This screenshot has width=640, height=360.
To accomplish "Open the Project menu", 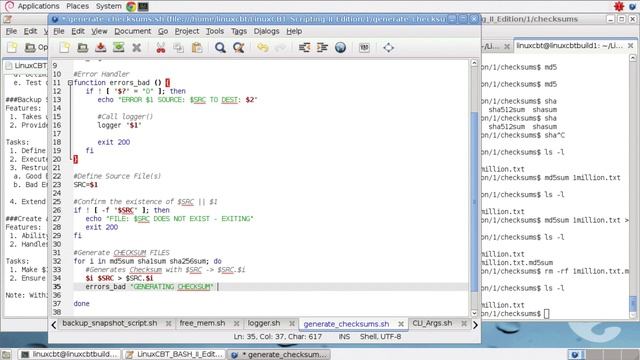I will click(x=187, y=31).
